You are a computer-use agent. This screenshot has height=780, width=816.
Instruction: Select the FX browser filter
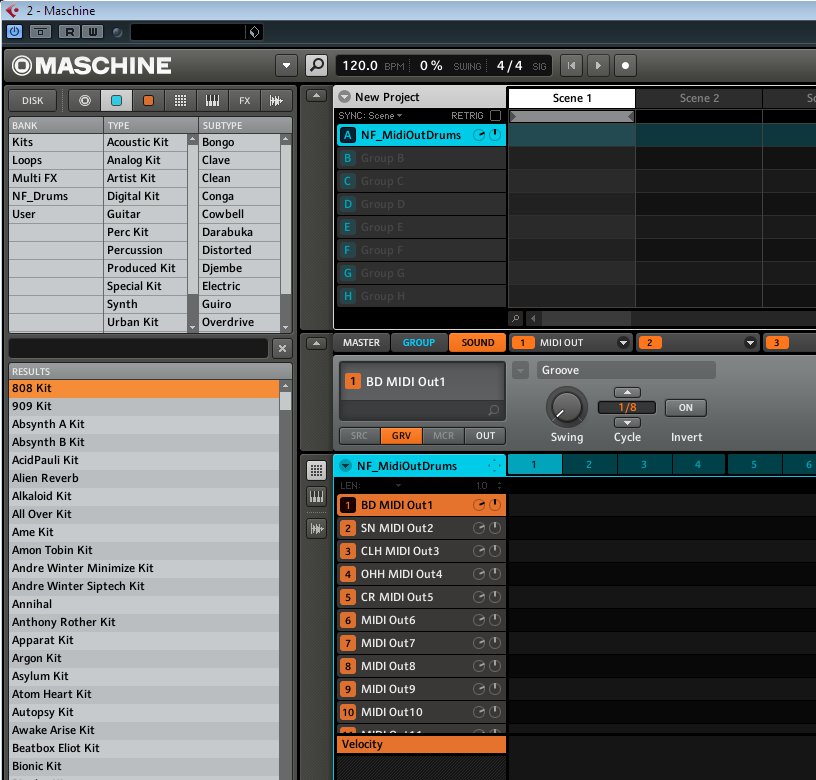(244, 100)
